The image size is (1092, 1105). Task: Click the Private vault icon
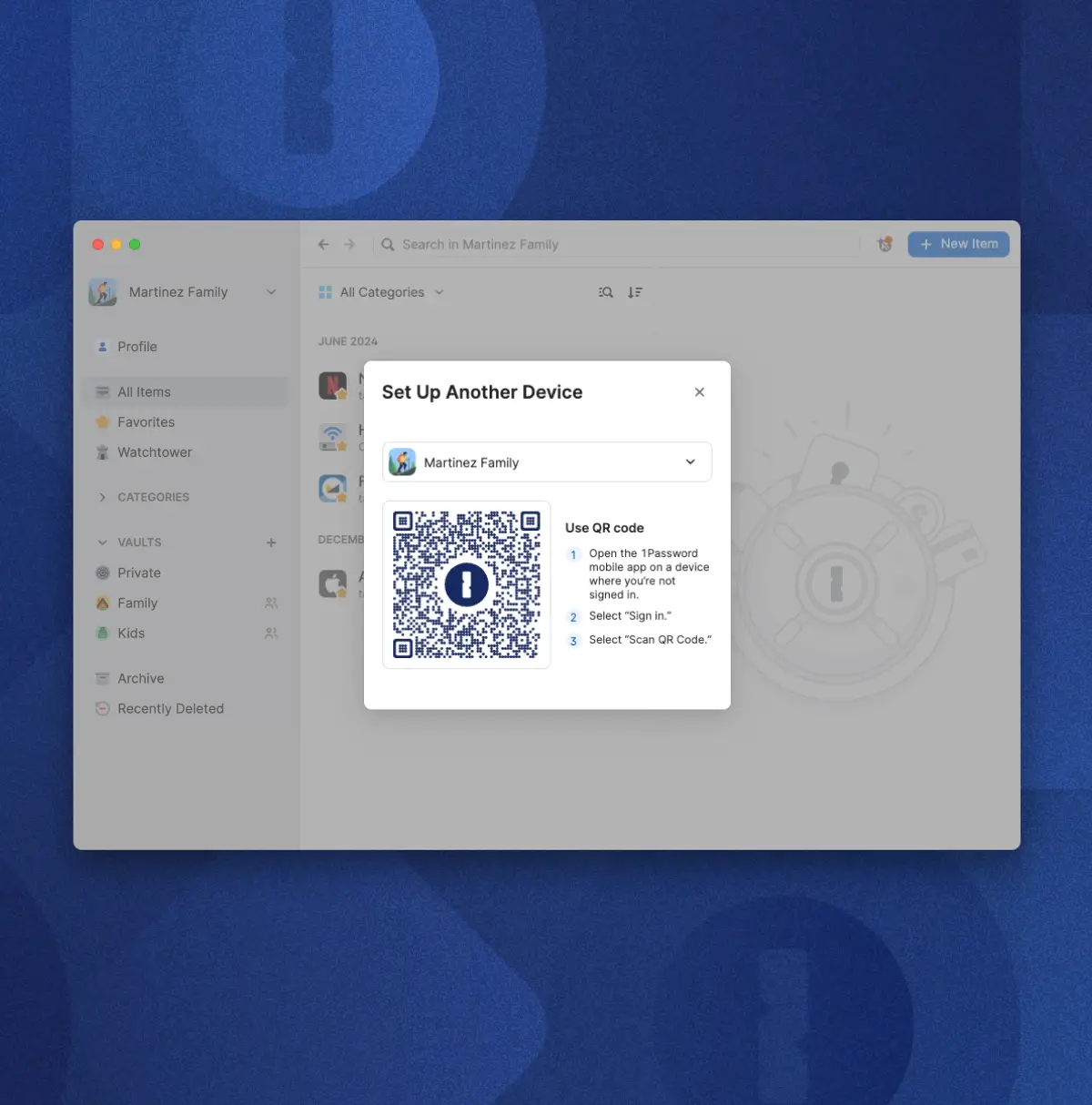[102, 573]
